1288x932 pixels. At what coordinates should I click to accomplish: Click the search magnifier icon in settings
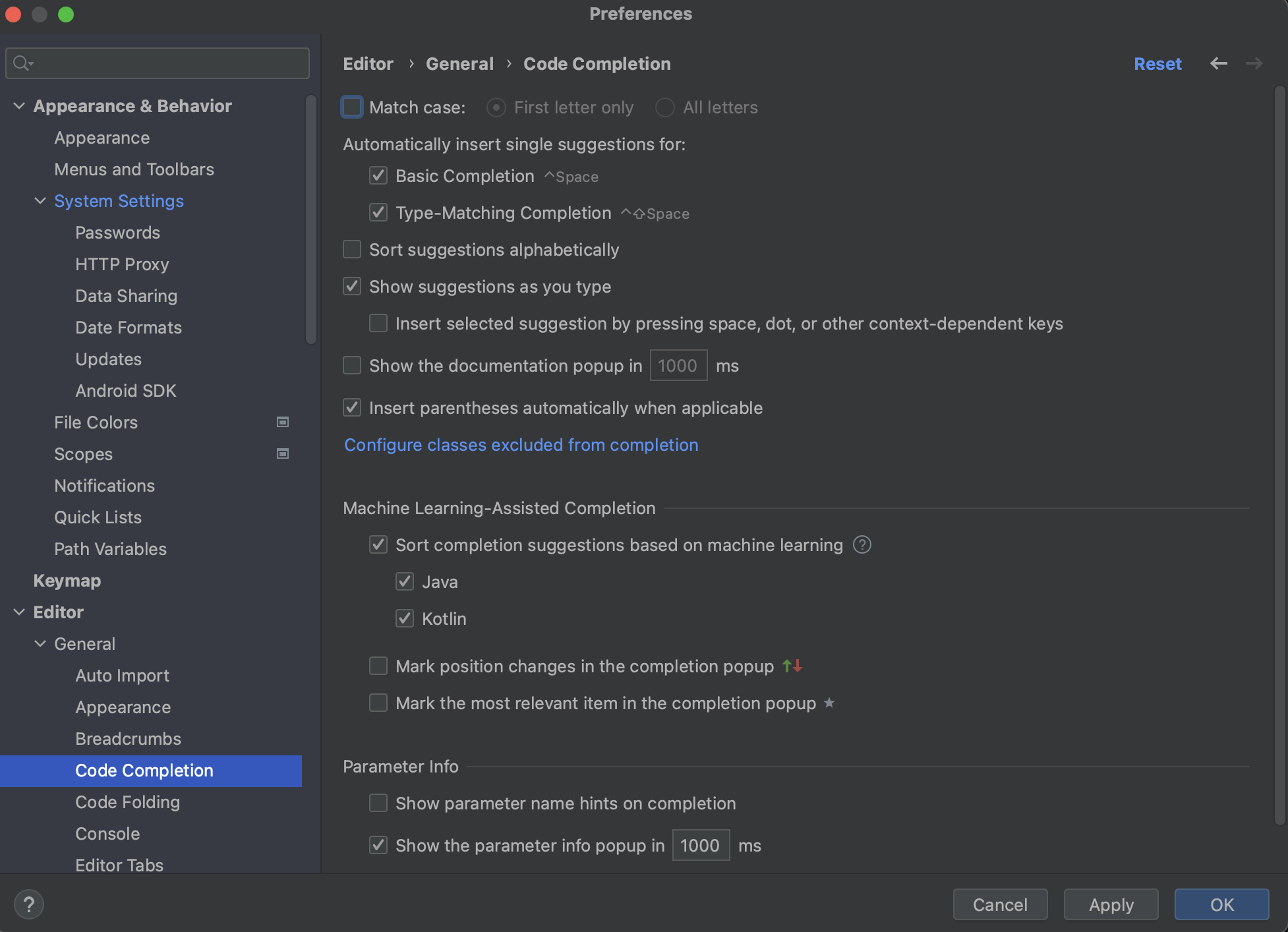click(x=22, y=63)
